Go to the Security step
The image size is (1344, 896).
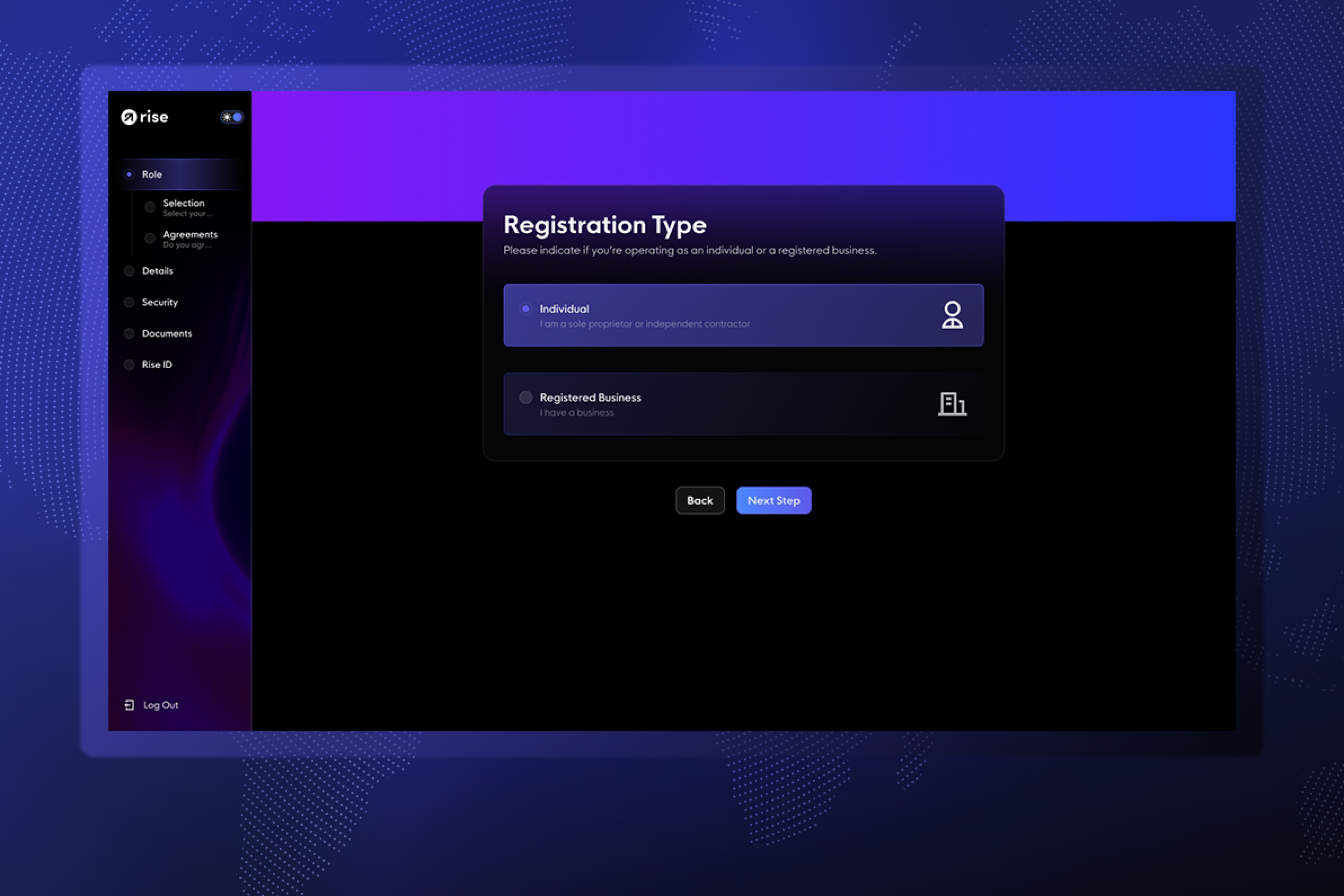point(160,302)
